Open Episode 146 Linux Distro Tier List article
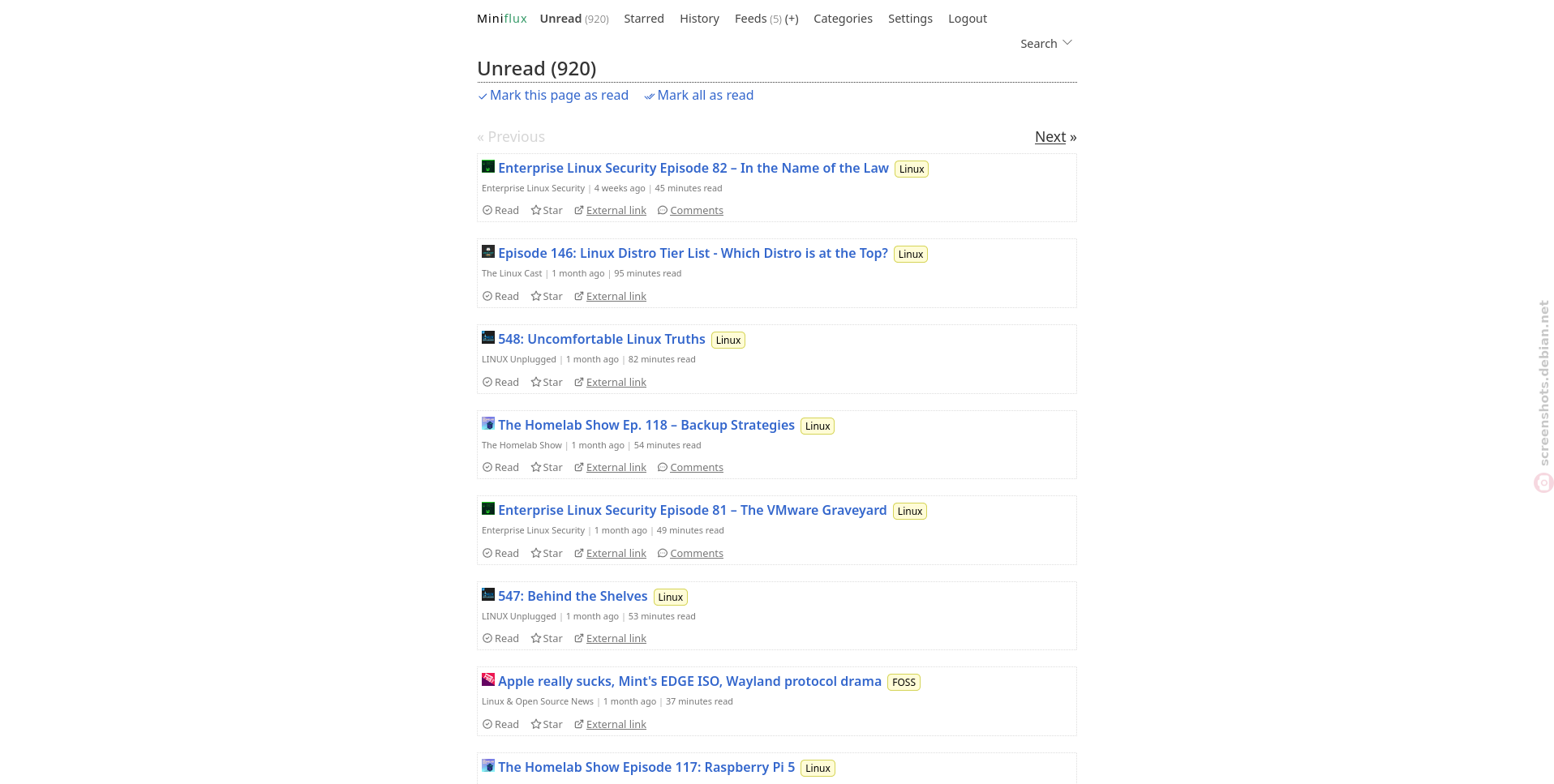The image size is (1554, 784). (x=693, y=253)
